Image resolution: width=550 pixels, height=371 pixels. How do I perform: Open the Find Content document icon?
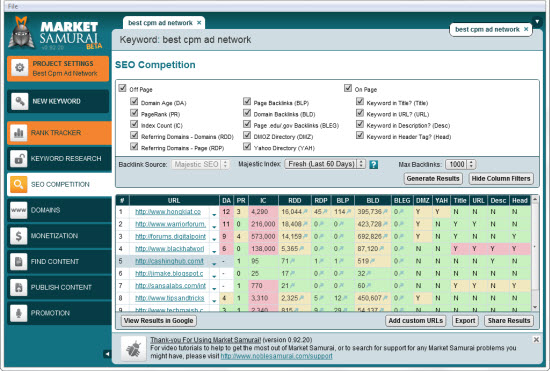click(19, 262)
